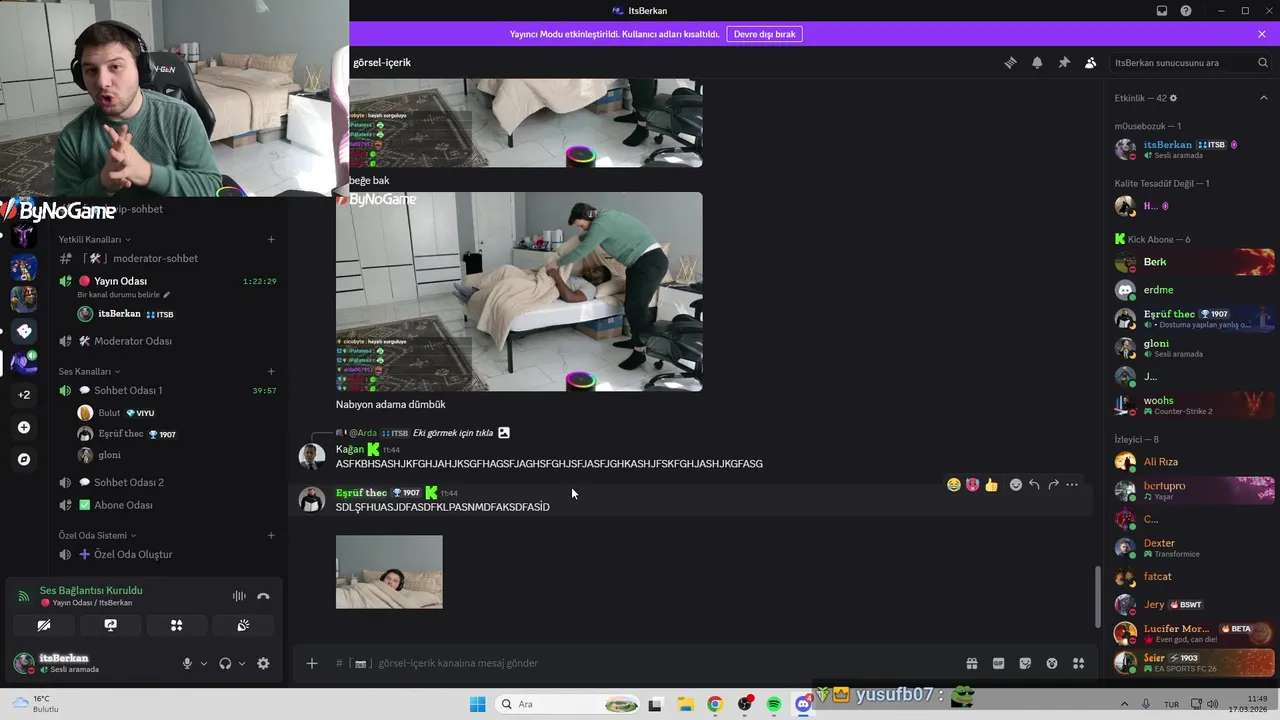1280x720 pixels.
Task: Open the Threads icon in channel header
Action: pyautogui.click(x=1010, y=62)
